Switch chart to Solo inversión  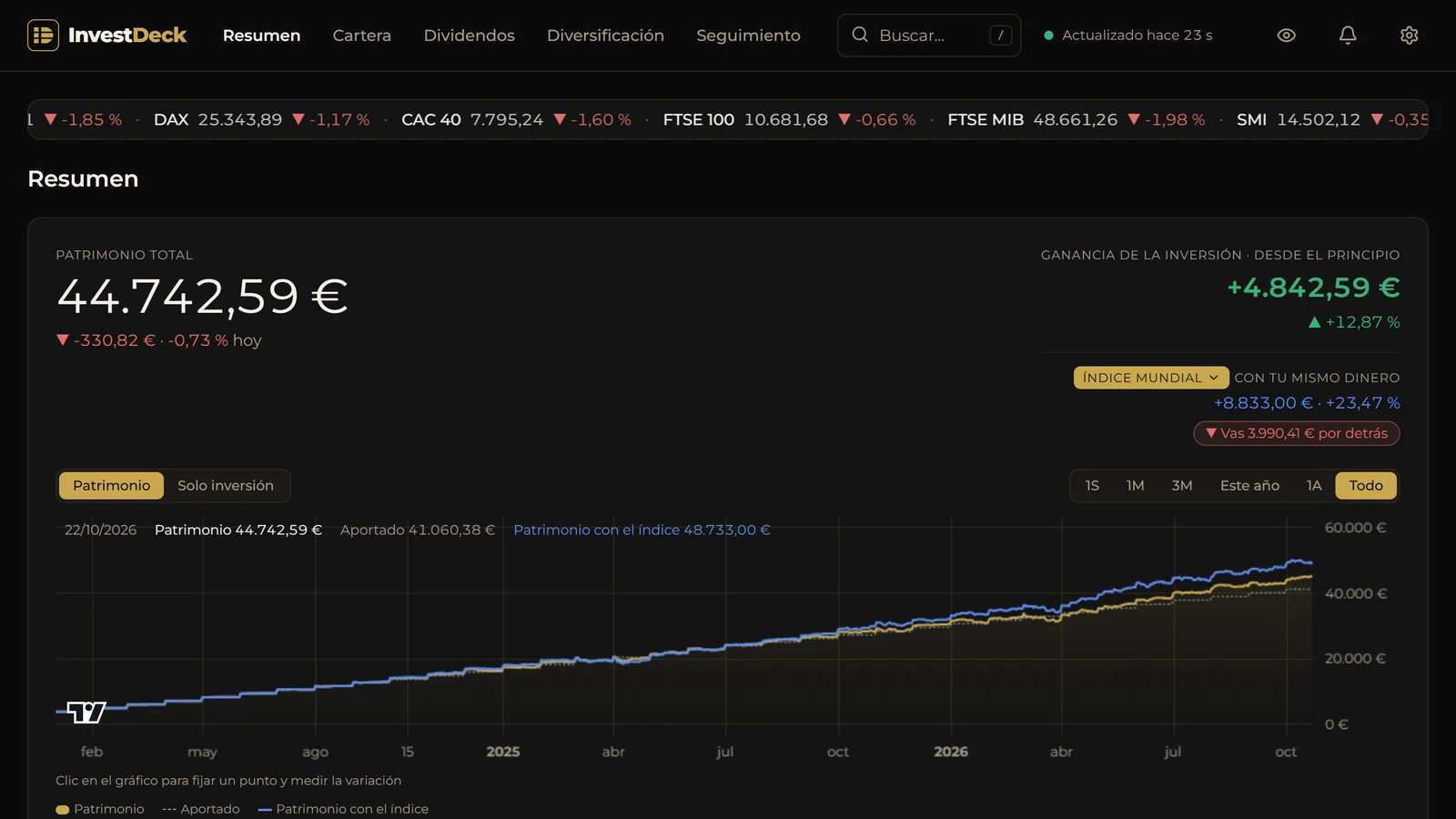226,486
